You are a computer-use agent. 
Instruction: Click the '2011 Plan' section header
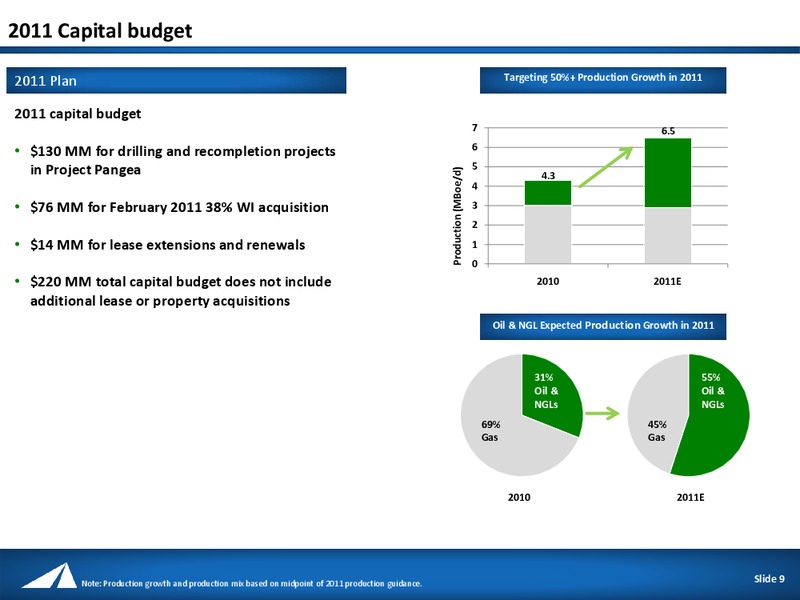pos(176,81)
